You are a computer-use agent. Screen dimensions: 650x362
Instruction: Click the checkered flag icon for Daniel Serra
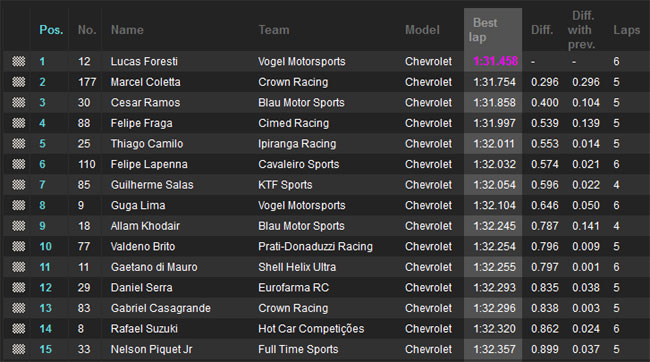pyautogui.click(x=18, y=287)
